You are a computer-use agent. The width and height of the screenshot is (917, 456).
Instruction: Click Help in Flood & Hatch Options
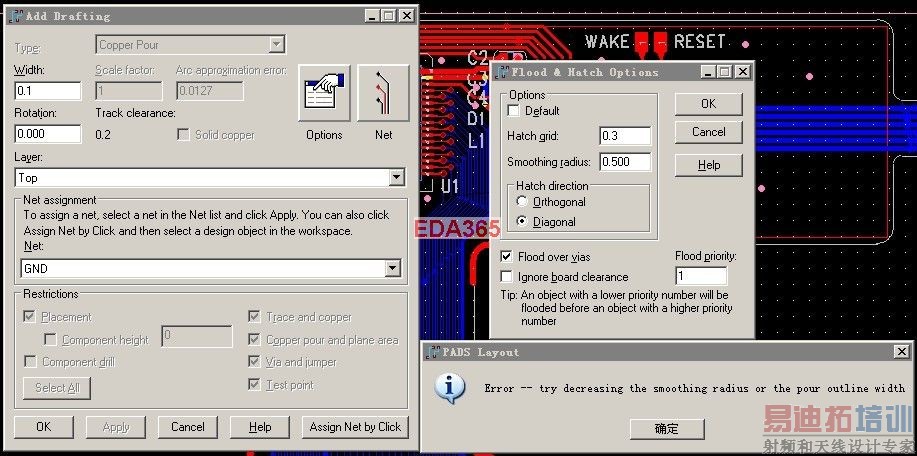(708, 165)
